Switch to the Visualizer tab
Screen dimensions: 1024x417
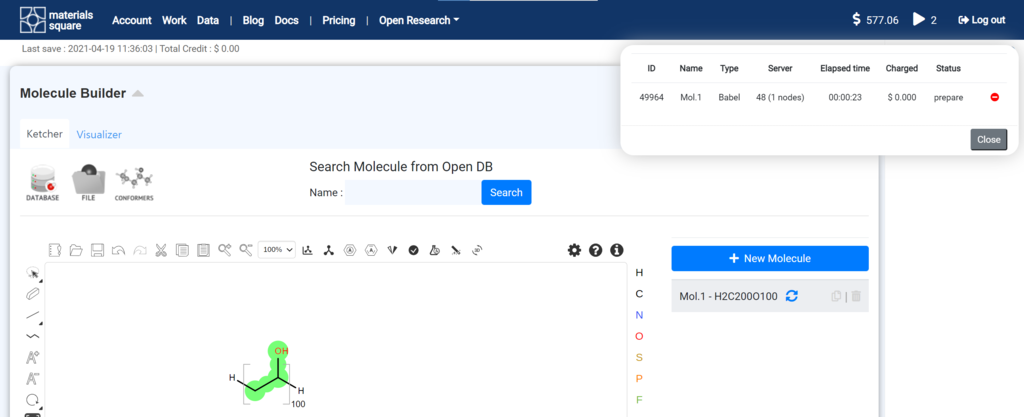(x=99, y=134)
